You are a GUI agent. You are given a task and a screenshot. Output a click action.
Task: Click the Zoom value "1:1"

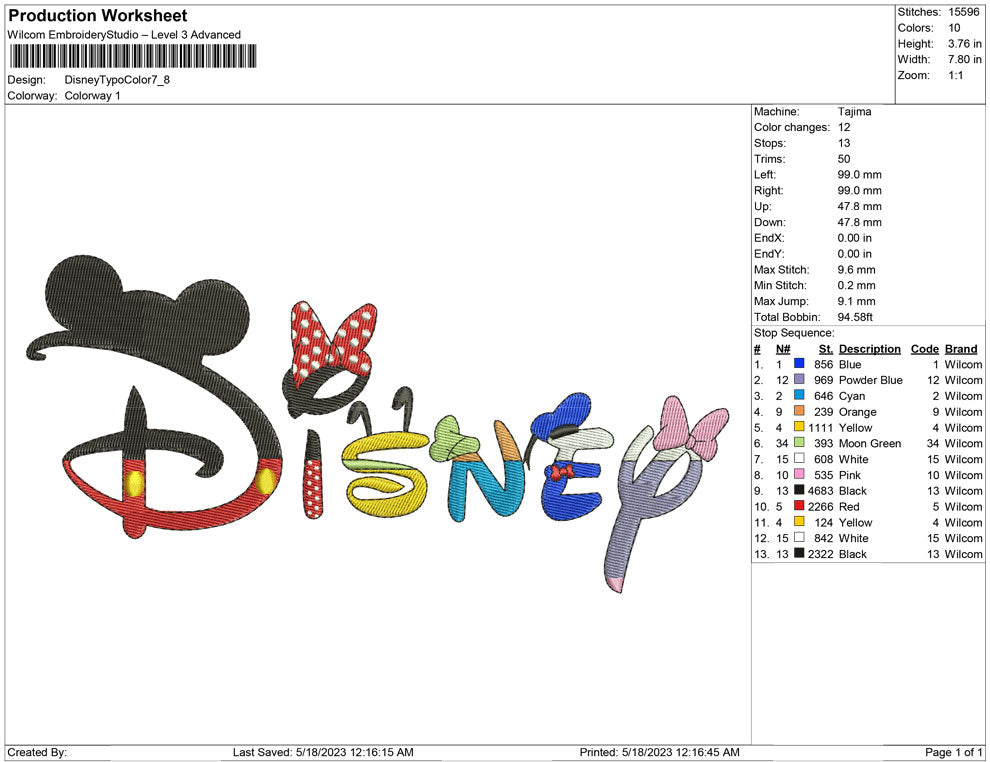[x=955, y=75]
